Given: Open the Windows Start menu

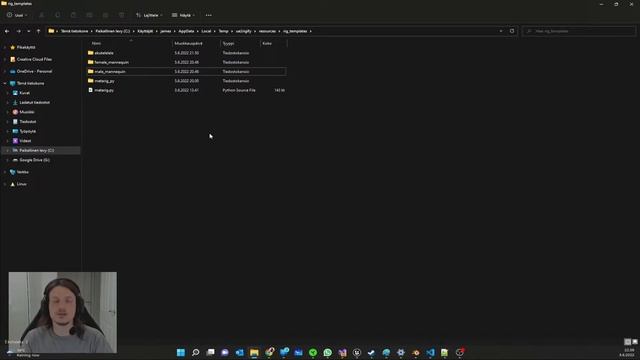Looking at the screenshot, I should pyautogui.click(x=181, y=352).
